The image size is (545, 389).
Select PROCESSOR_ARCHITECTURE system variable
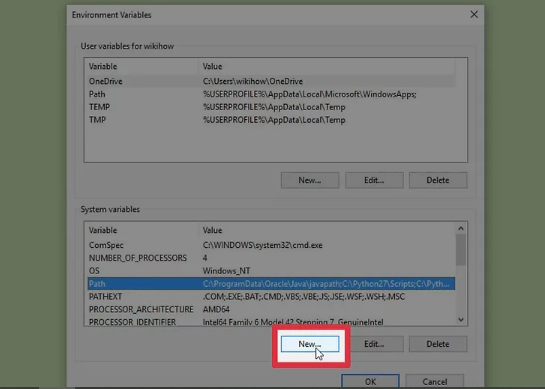[x=271, y=309]
